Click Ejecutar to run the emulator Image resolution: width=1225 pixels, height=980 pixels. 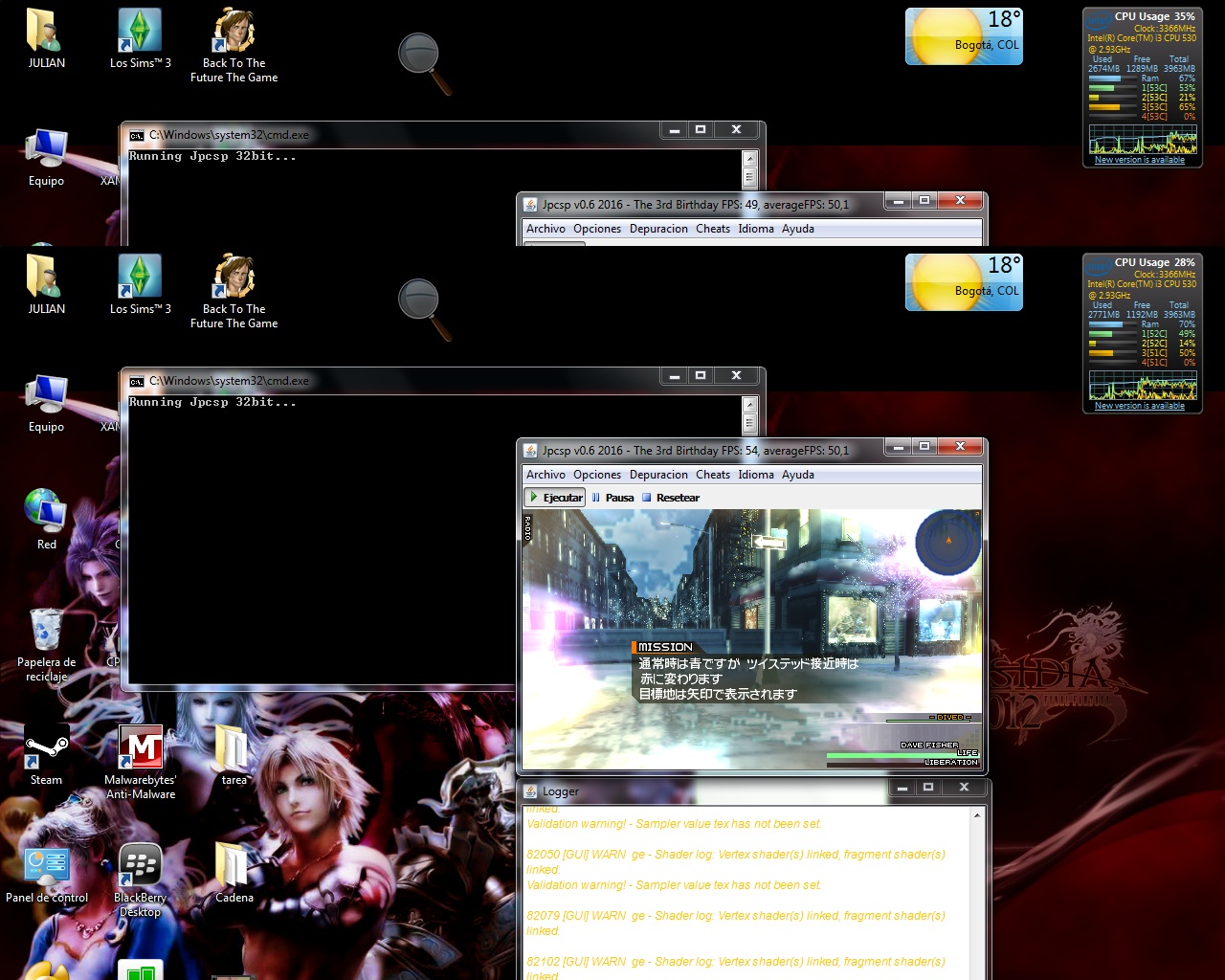(x=554, y=498)
